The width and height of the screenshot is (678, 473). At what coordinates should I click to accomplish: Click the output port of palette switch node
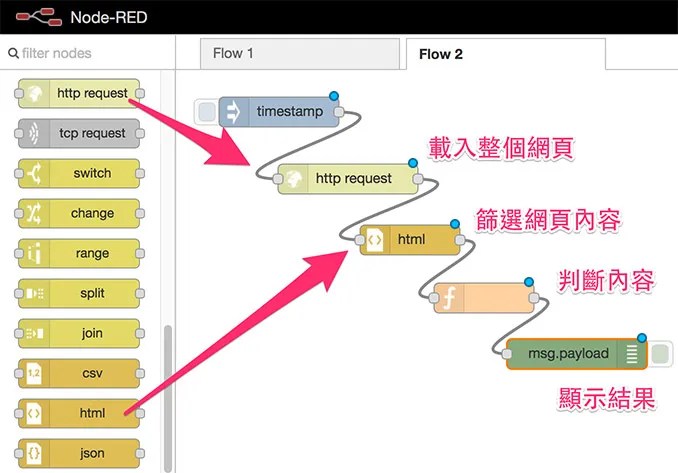pyautogui.click(x=140, y=173)
